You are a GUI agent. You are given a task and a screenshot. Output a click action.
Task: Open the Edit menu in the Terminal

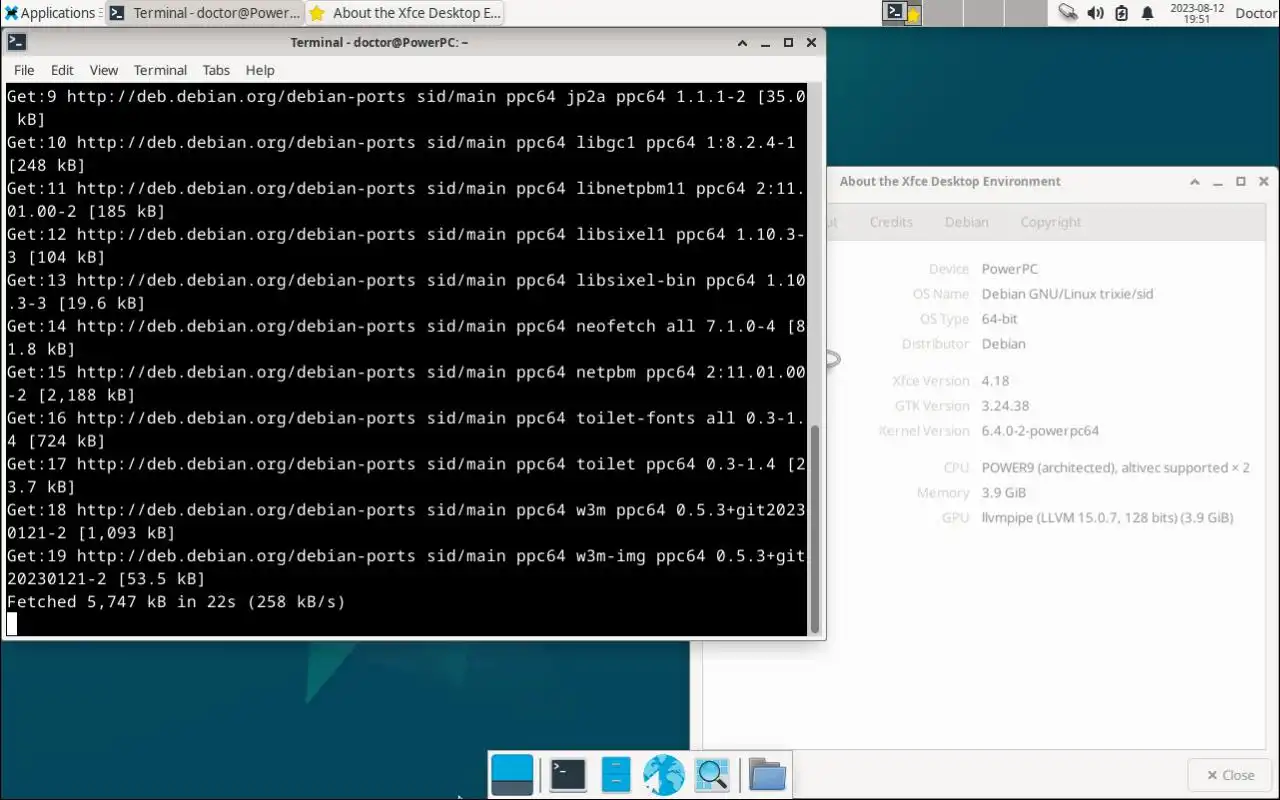(62, 70)
